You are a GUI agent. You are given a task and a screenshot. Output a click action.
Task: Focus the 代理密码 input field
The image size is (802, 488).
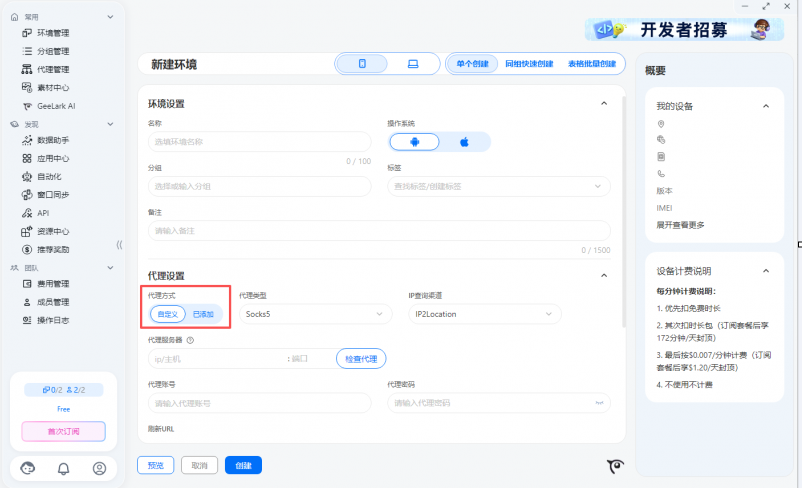coord(499,403)
